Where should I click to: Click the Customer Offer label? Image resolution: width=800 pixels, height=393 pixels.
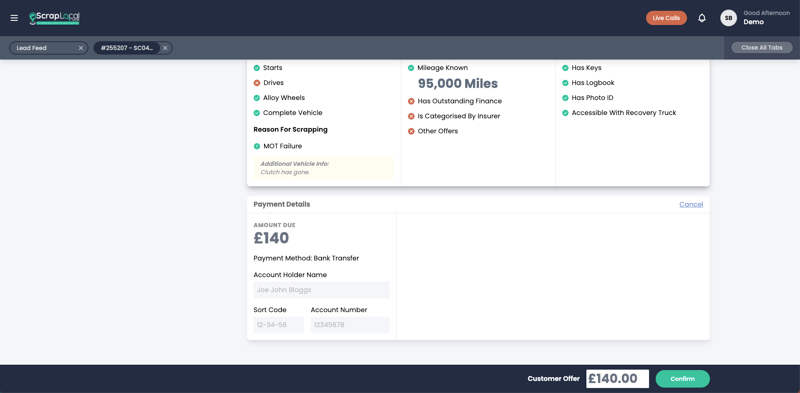tap(554, 379)
